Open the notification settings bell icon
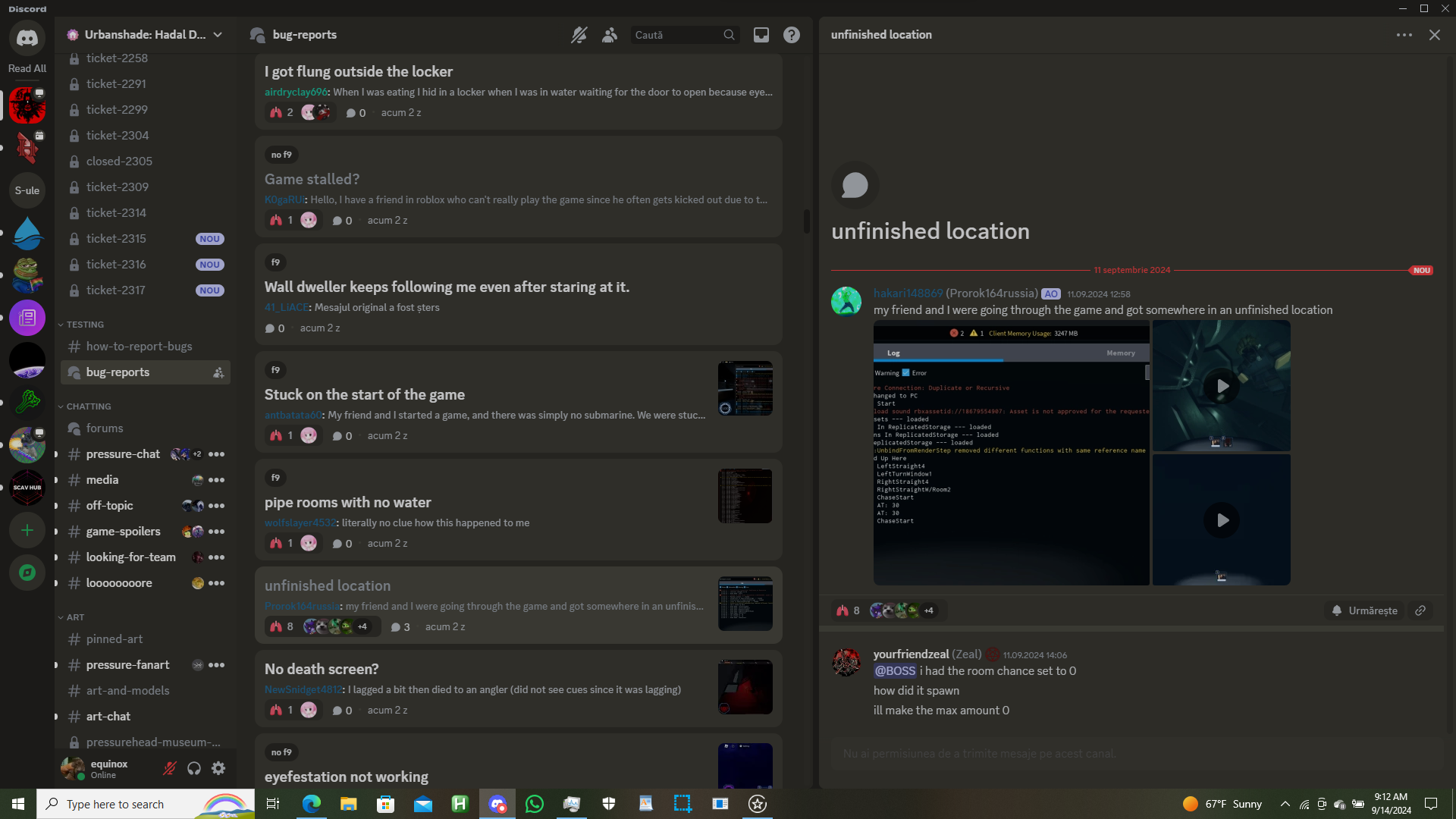Image resolution: width=1456 pixels, height=819 pixels. [x=579, y=35]
